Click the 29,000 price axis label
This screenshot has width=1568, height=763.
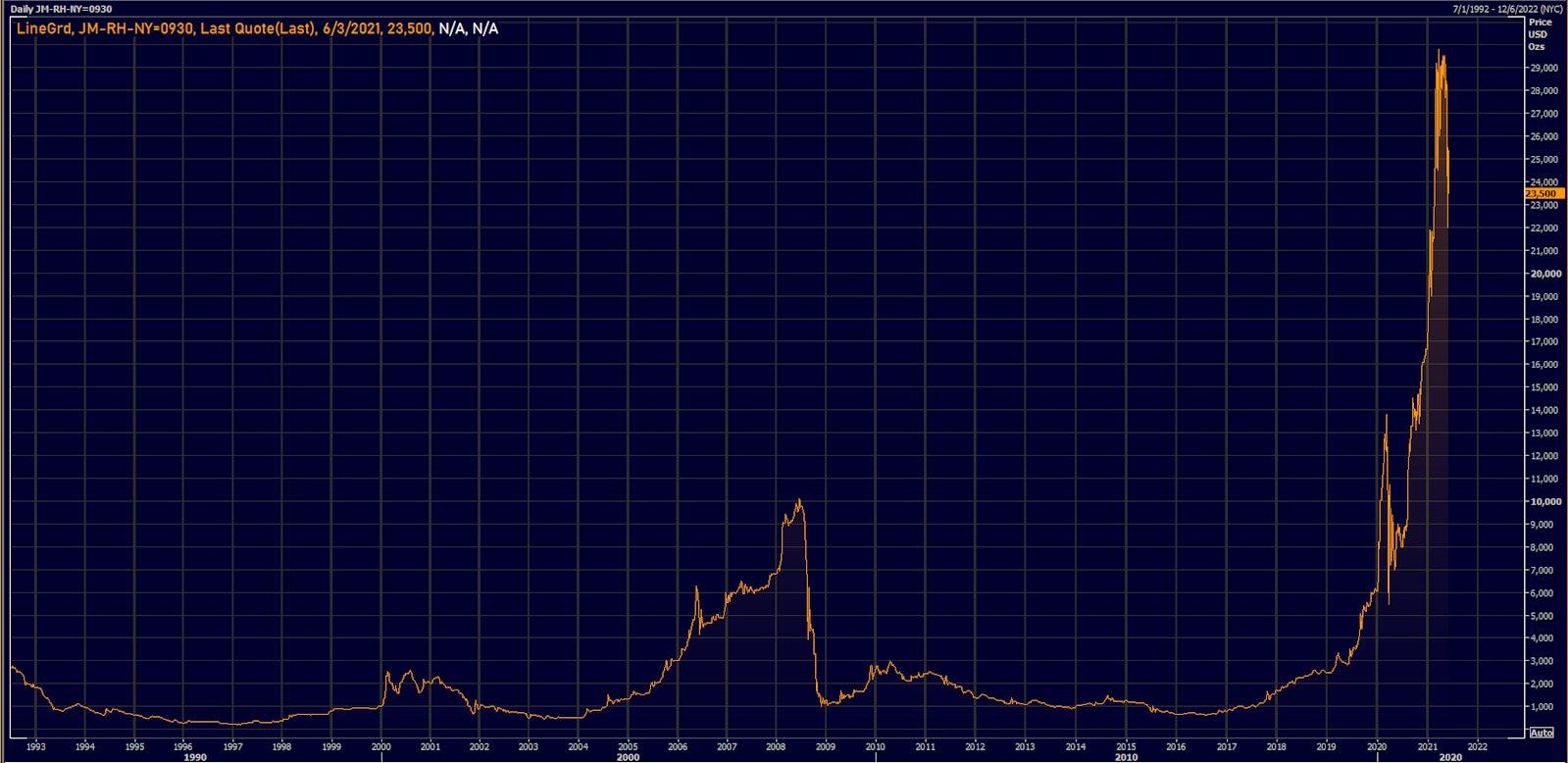1543,68
